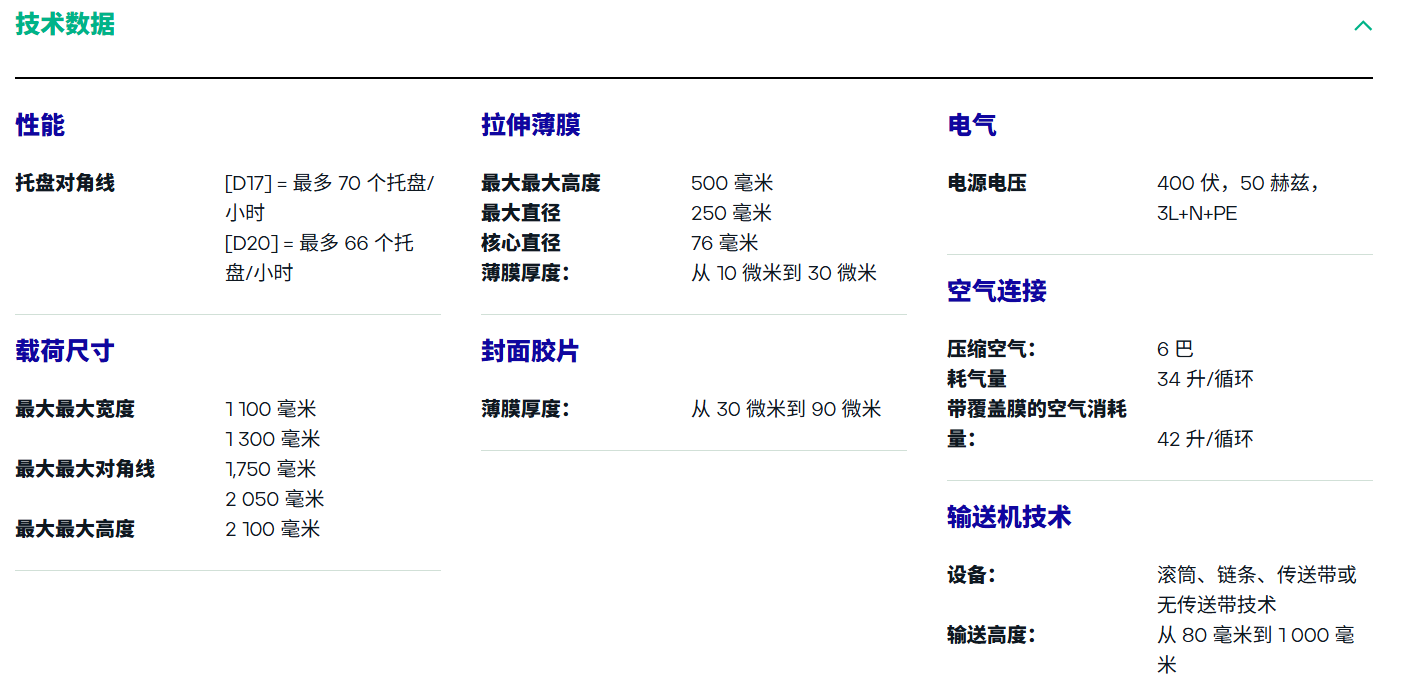Click the 2 100 毫米 height value

point(273,529)
